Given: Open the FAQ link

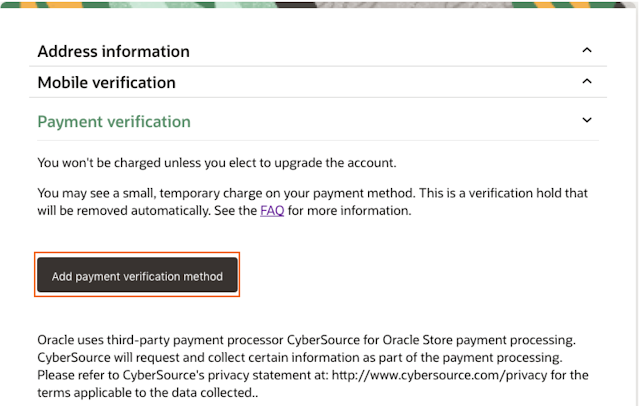Looking at the screenshot, I should [x=272, y=211].
